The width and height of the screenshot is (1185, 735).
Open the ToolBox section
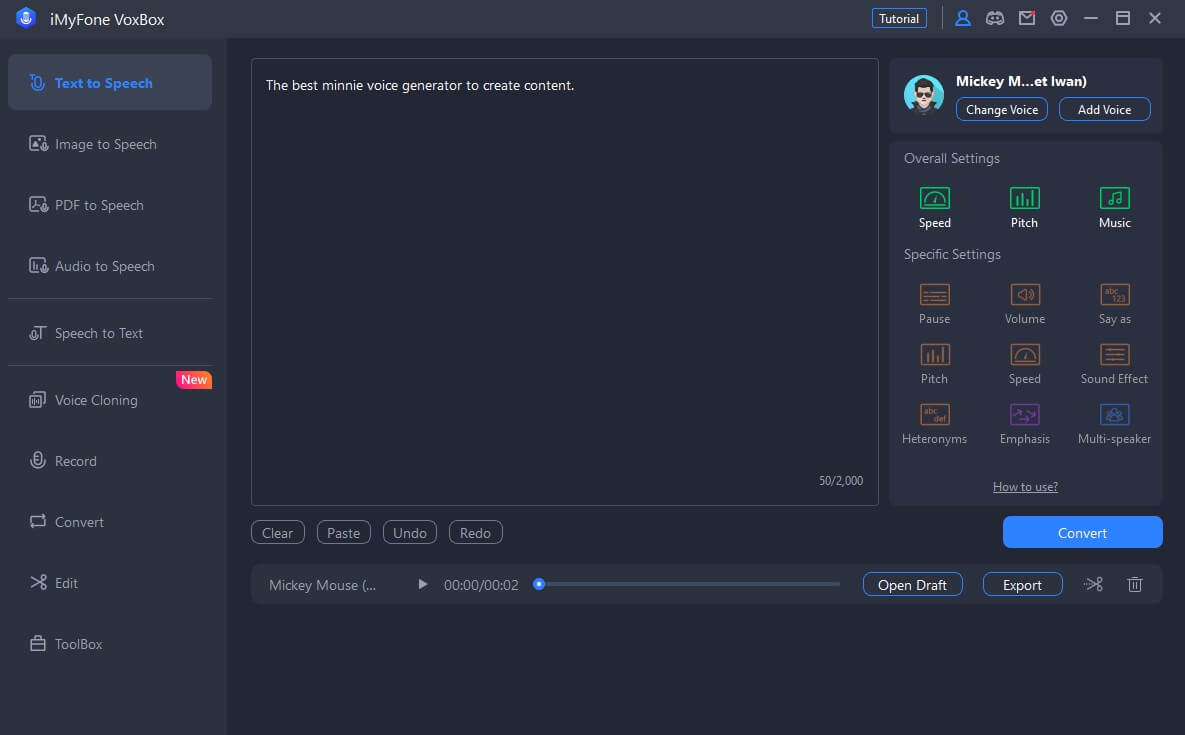click(x=110, y=644)
